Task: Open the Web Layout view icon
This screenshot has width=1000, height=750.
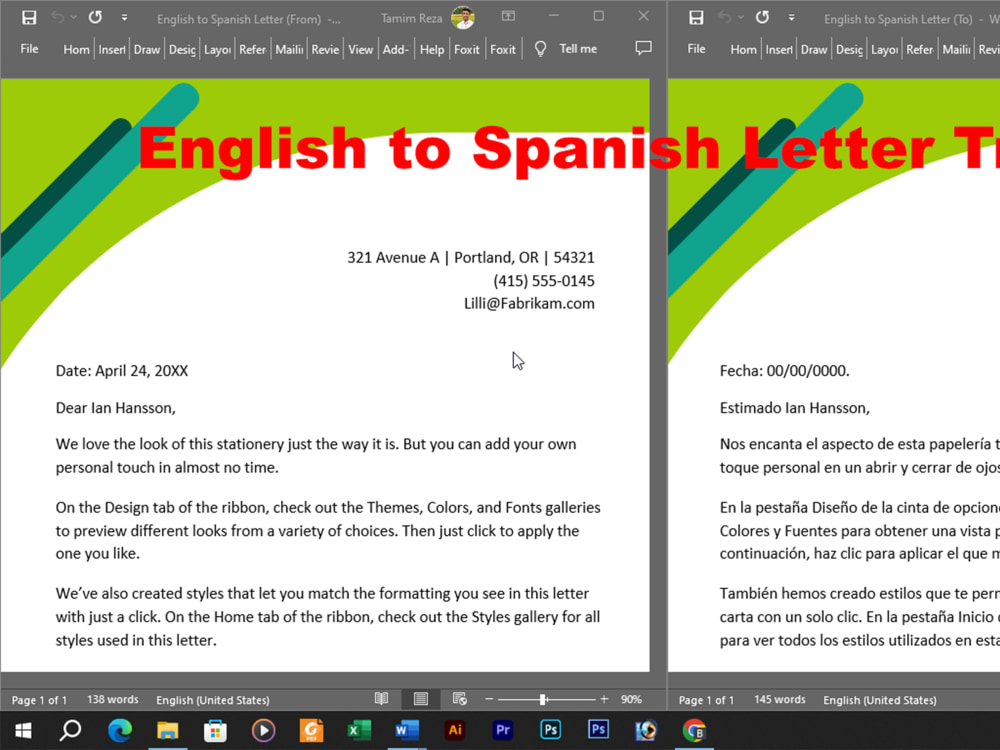Action: click(x=459, y=698)
